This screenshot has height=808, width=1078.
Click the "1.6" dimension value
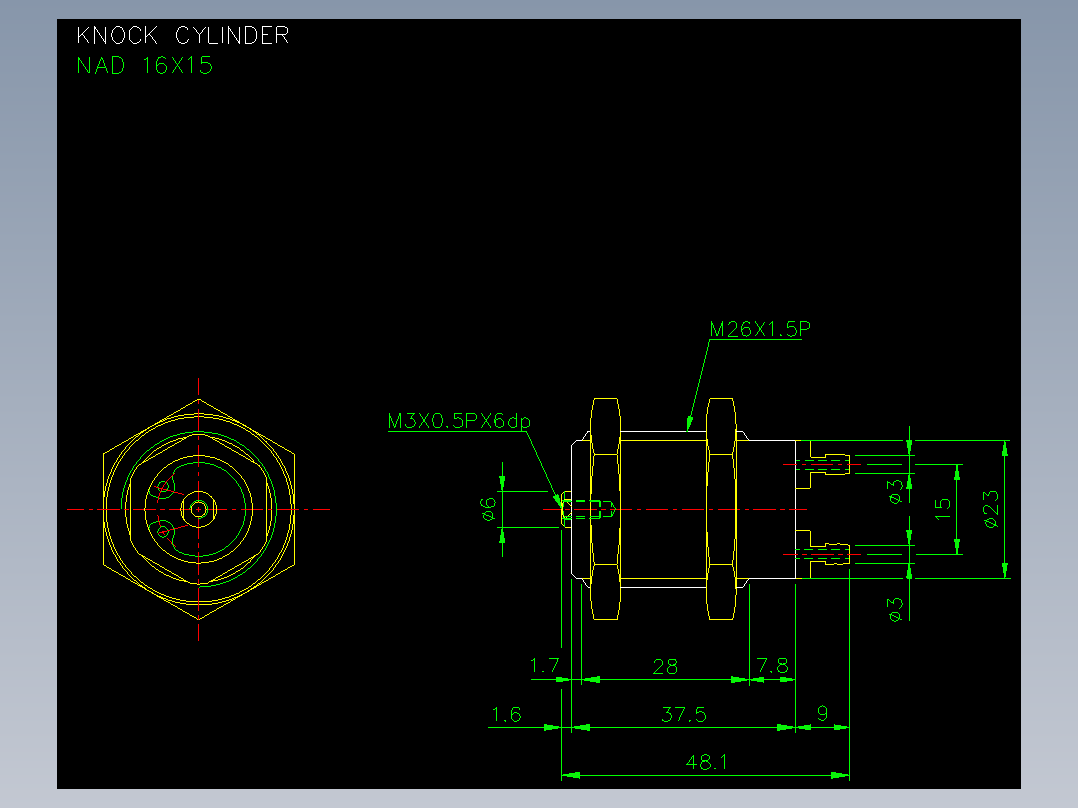click(x=507, y=714)
